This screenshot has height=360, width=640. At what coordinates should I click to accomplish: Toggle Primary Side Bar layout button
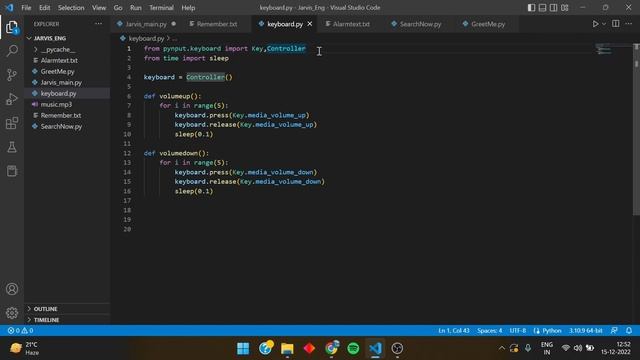click(531, 8)
